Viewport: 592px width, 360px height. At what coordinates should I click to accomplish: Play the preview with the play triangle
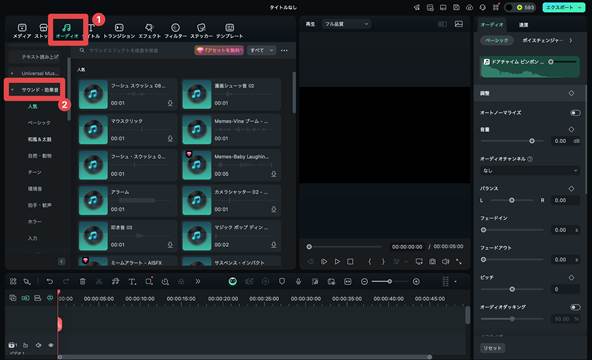(x=337, y=261)
